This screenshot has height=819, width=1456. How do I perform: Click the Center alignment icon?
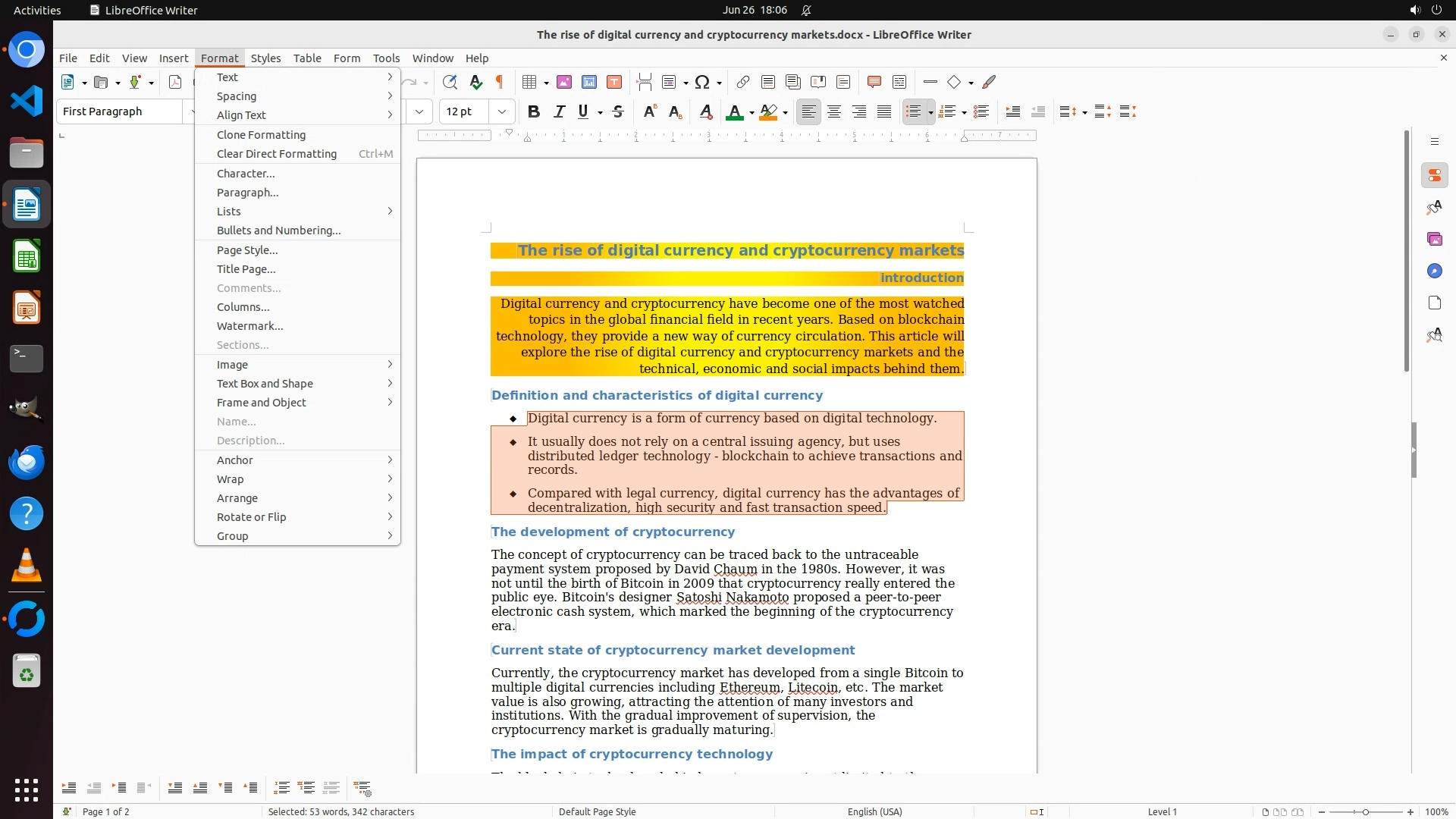click(x=834, y=111)
